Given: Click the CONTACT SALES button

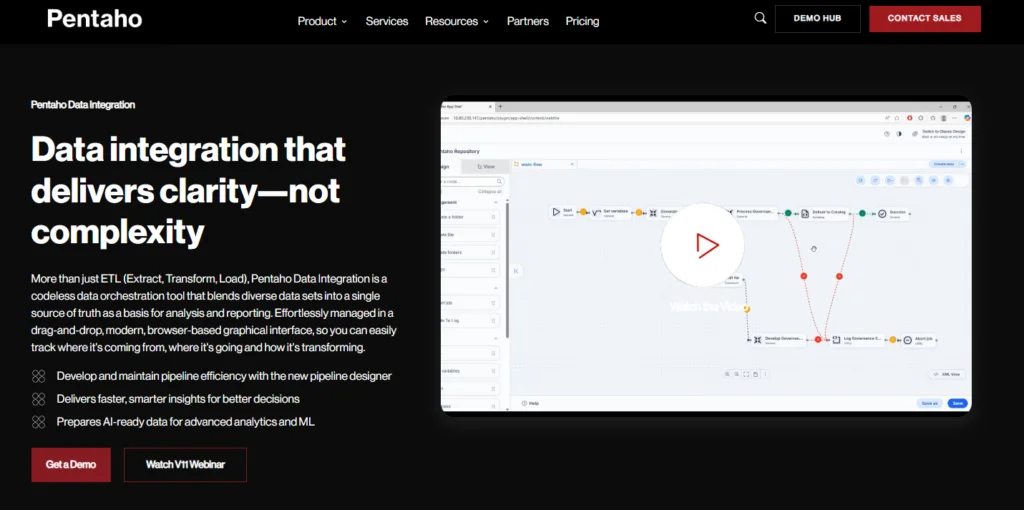Looking at the screenshot, I should coord(925,18).
